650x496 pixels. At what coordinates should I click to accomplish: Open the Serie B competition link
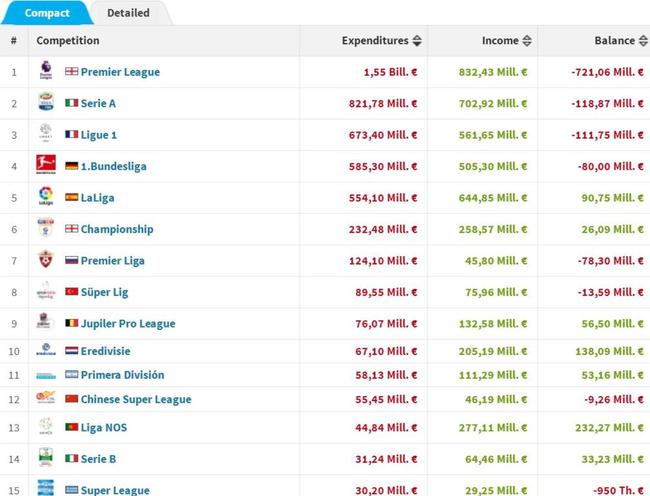click(x=103, y=459)
